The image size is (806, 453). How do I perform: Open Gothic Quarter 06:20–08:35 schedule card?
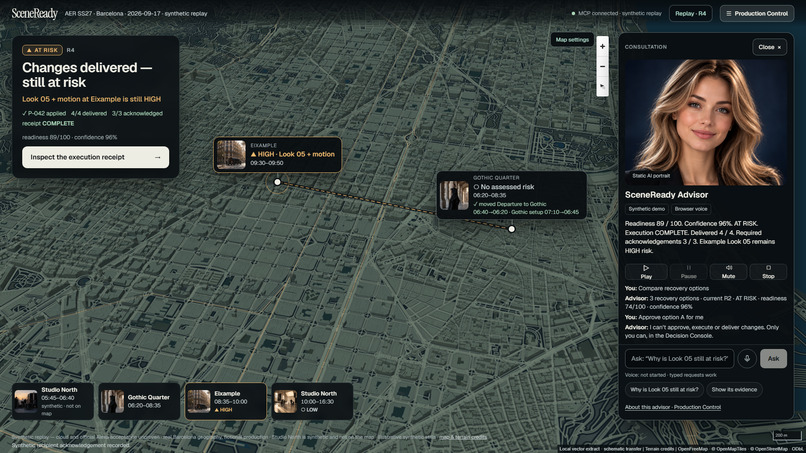point(139,401)
